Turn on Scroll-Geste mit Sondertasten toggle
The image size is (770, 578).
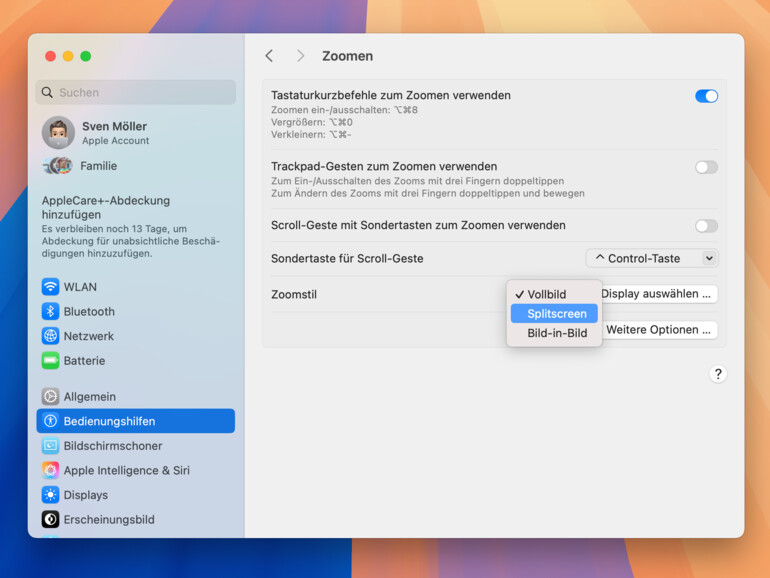706,226
